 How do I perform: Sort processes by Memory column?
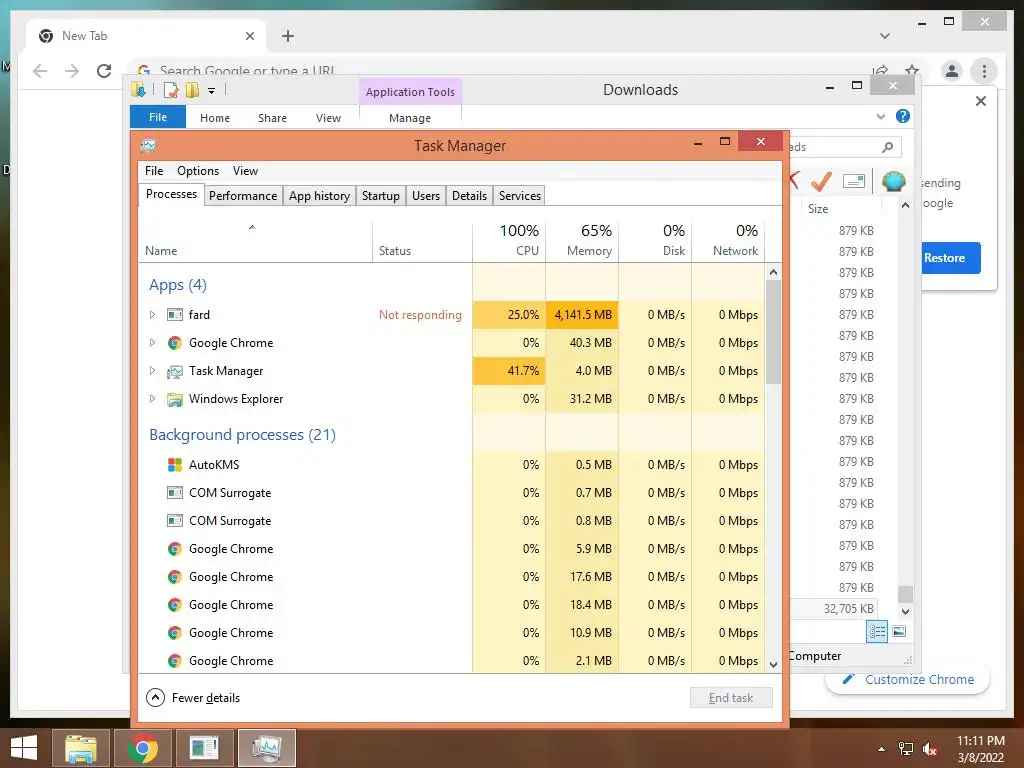click(582, 240)
